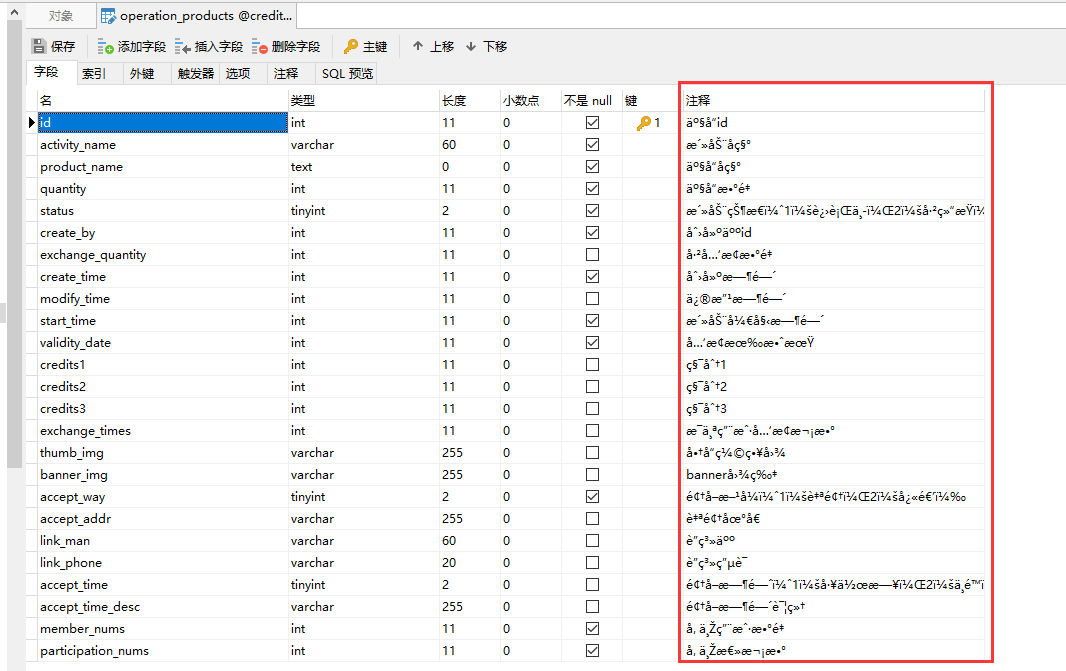Screen dimensions: 1066x671
Task: Toggle not-null checkbox for banner_img
Action: coord(592,475)
